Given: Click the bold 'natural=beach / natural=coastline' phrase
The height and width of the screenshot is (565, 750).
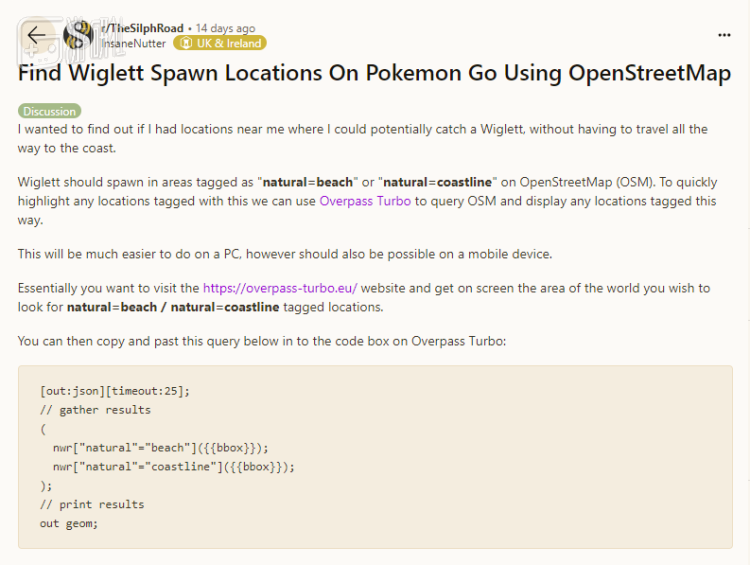Looking at the screenshot, I should point(173,307).
